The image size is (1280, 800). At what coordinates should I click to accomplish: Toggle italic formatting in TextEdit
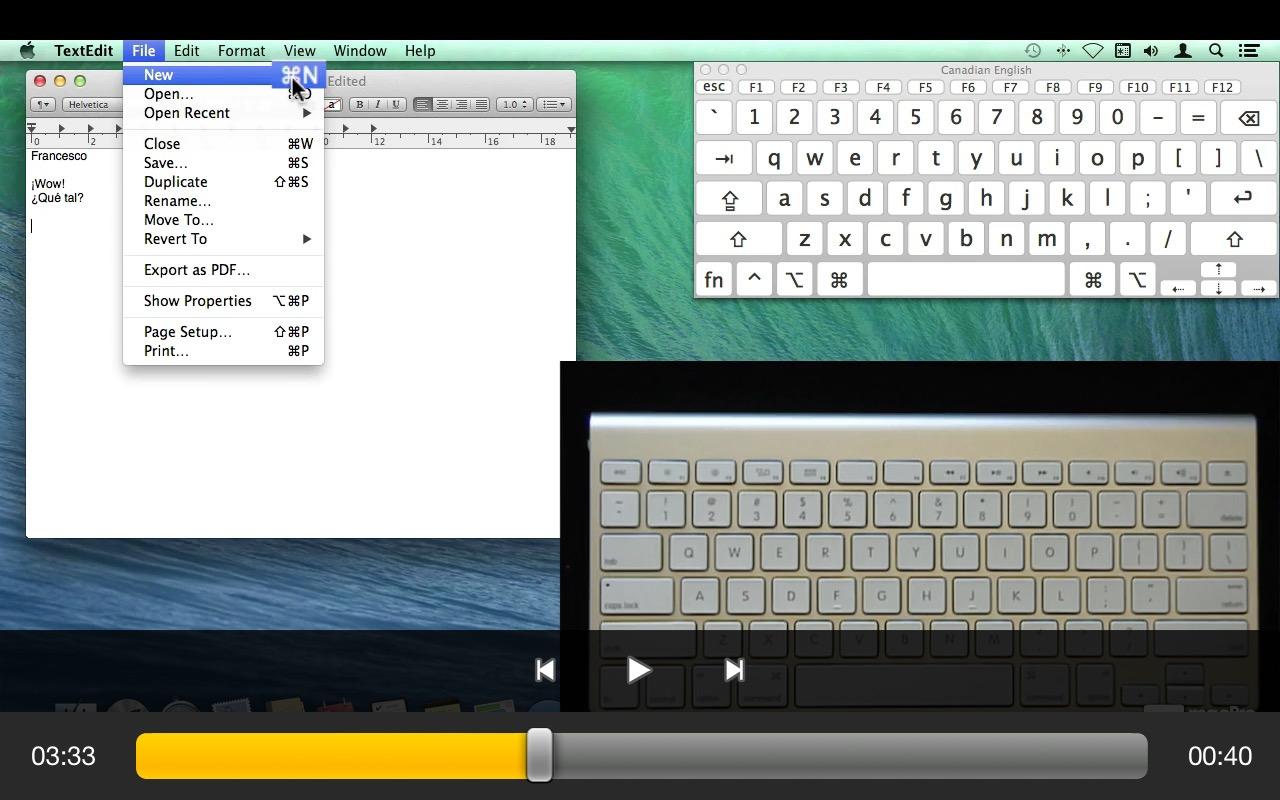[x=377, y=104]
